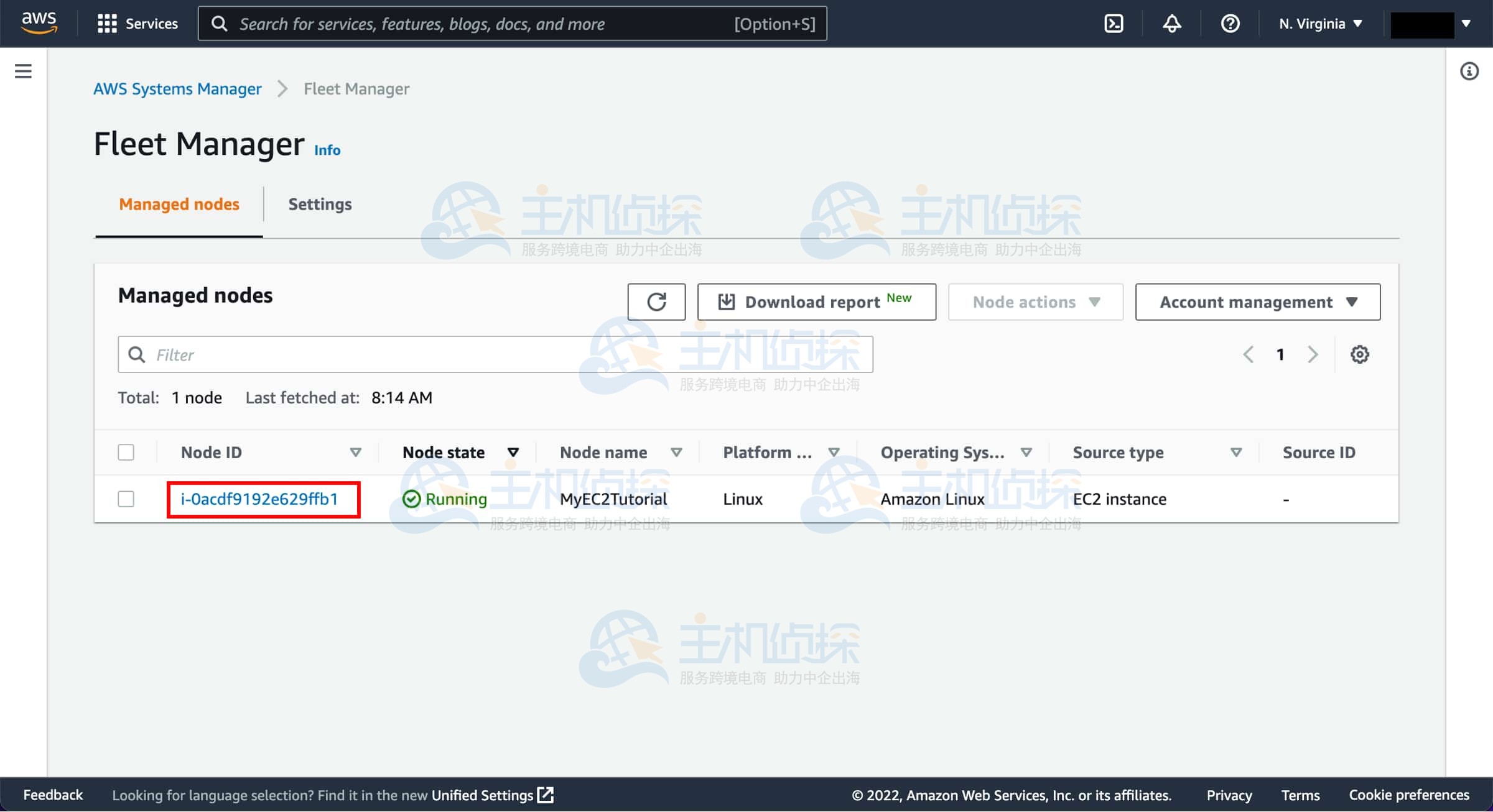Open the N. Virginia region selector
Screen dimensions: 1493x812
tap(1320, 24)
